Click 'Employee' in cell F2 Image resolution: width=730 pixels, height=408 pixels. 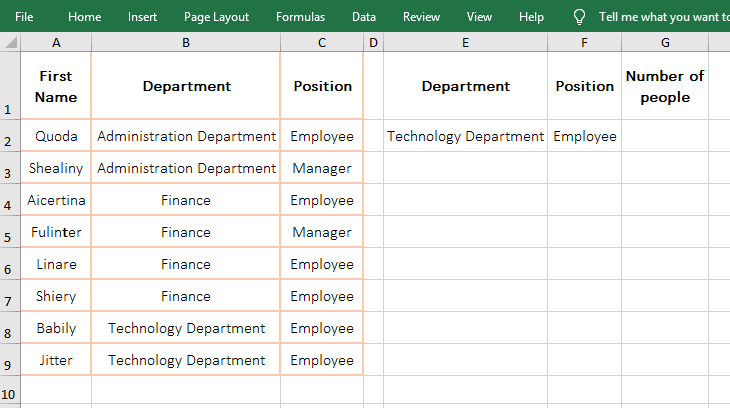[584, 136]
